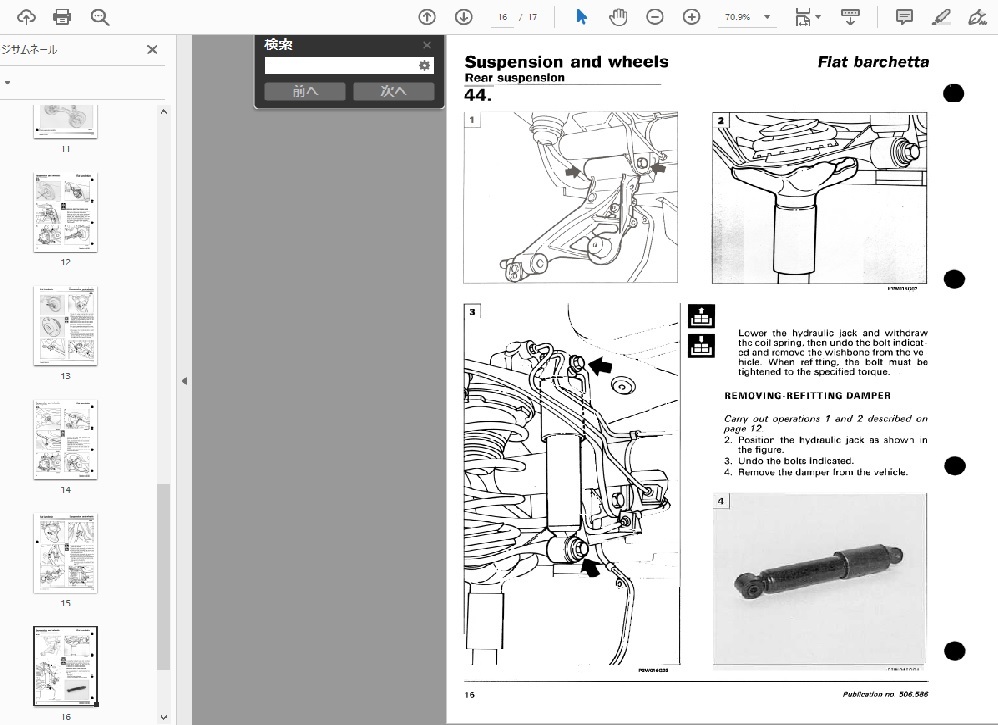Click the refitting icon beside figure 3
Screen dimensions: 998x725
[x=701, y=346]
